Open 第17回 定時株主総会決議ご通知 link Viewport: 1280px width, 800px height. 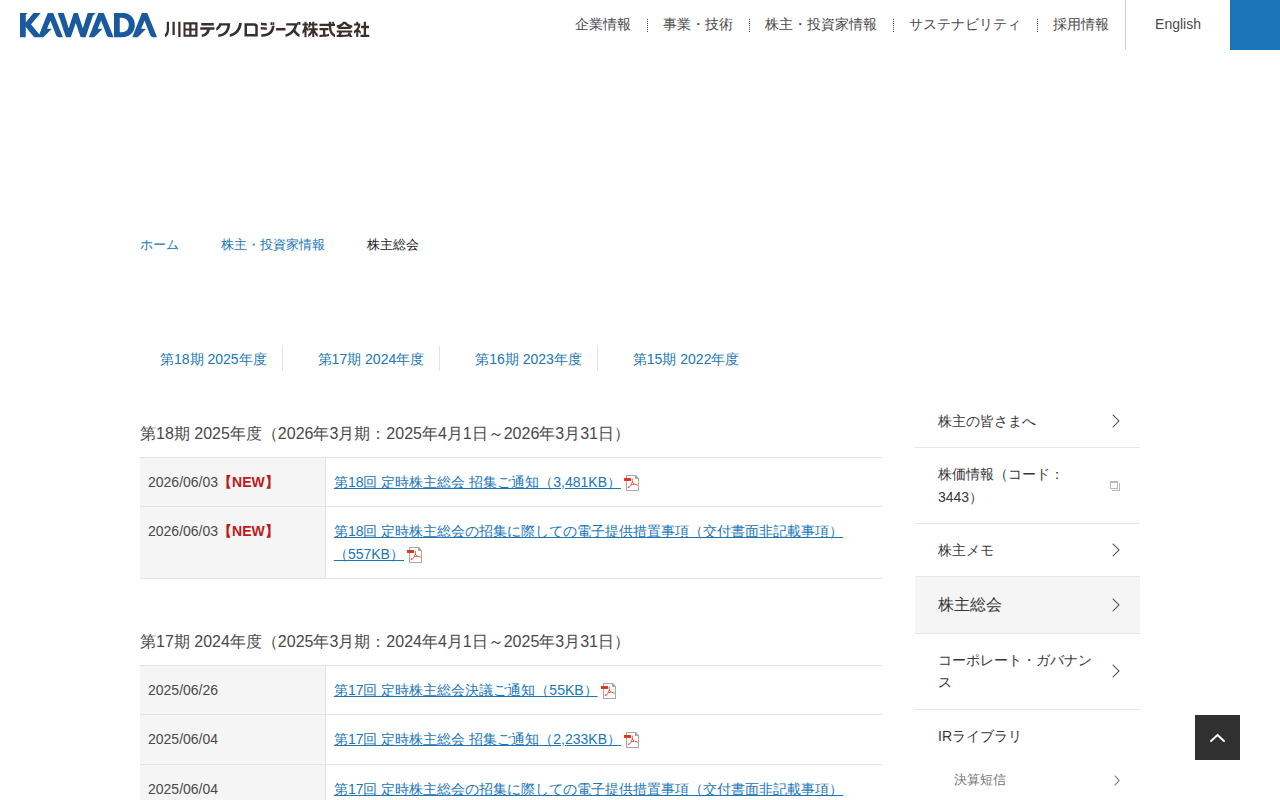[466, 690]
